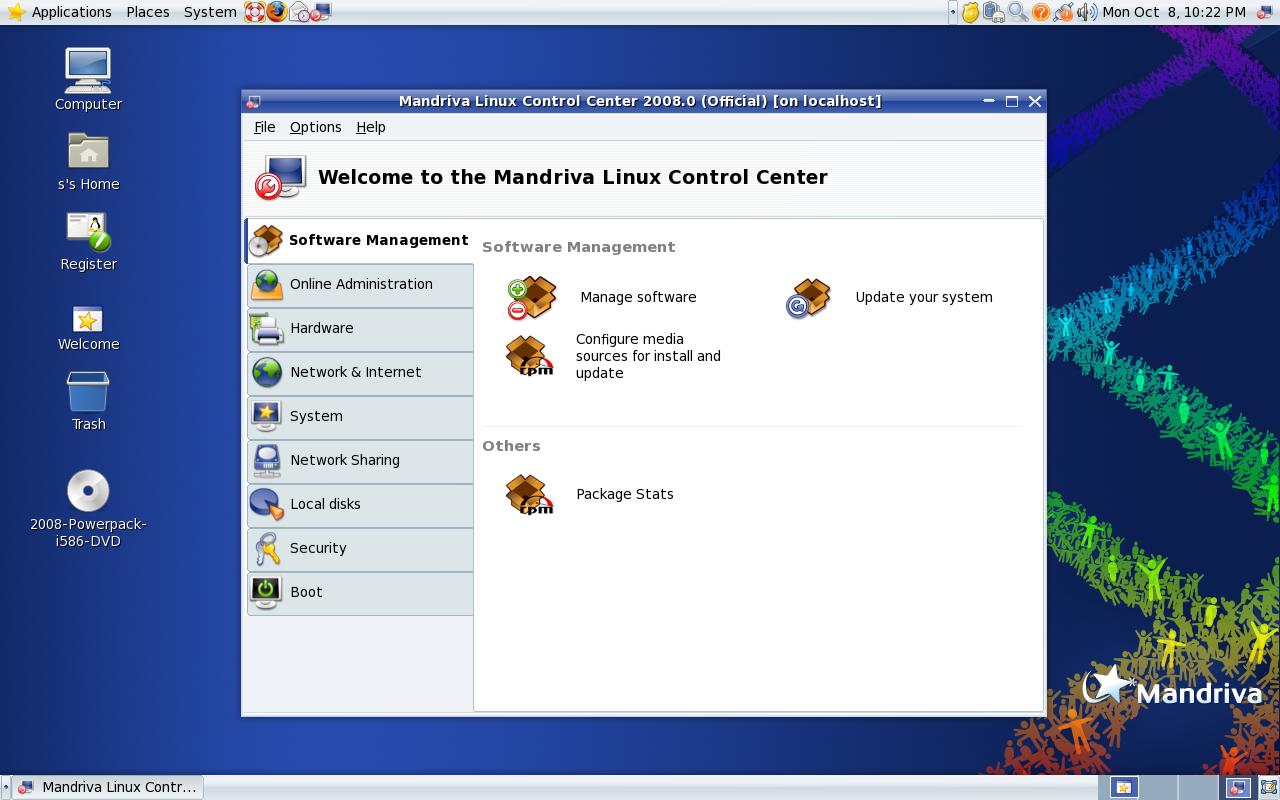Click the Update your system link
Screen dimensions: 1280x800
[924, 297]
